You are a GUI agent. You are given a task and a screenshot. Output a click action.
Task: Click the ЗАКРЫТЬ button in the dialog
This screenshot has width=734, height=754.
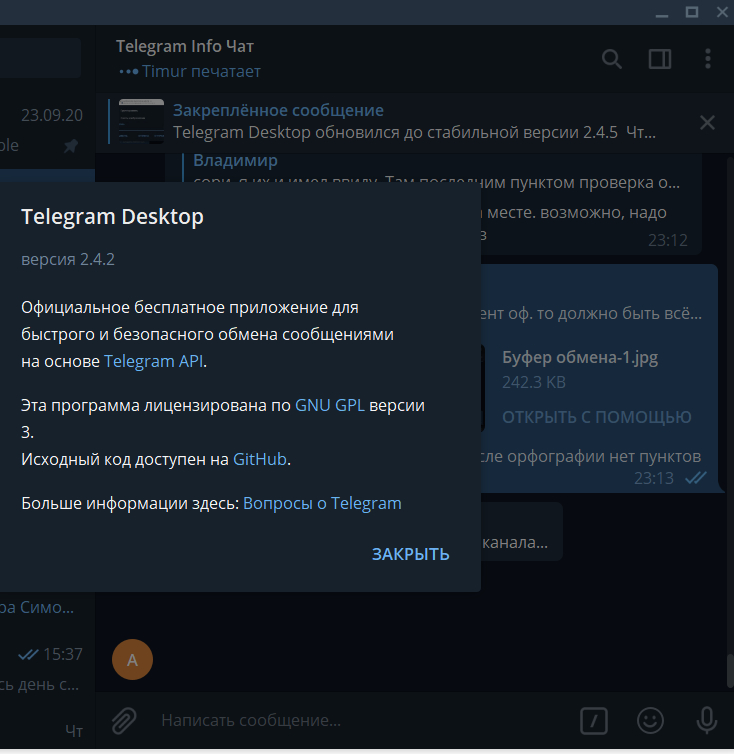coord(411,554)
